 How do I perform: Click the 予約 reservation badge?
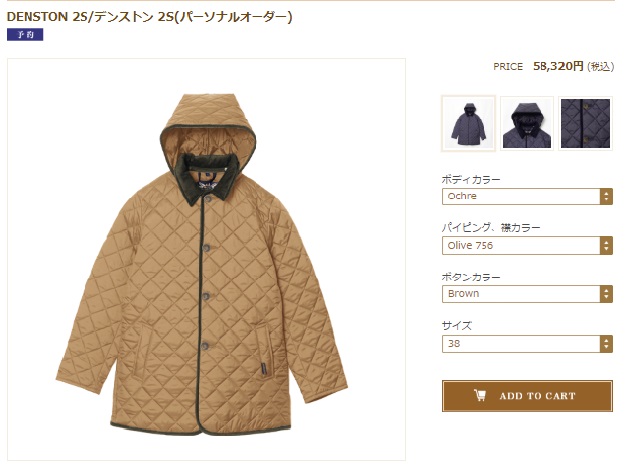pyautogui.click(x=25, y=35)
